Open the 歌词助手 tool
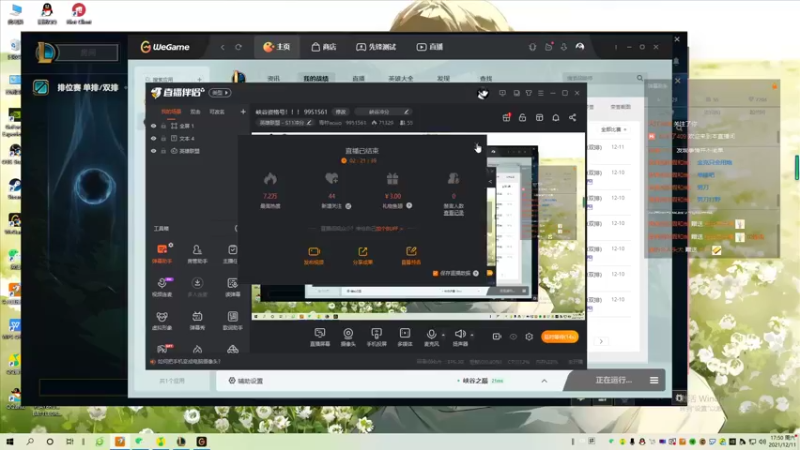Viewport: 800px width, 450px height. coord(233,321)
